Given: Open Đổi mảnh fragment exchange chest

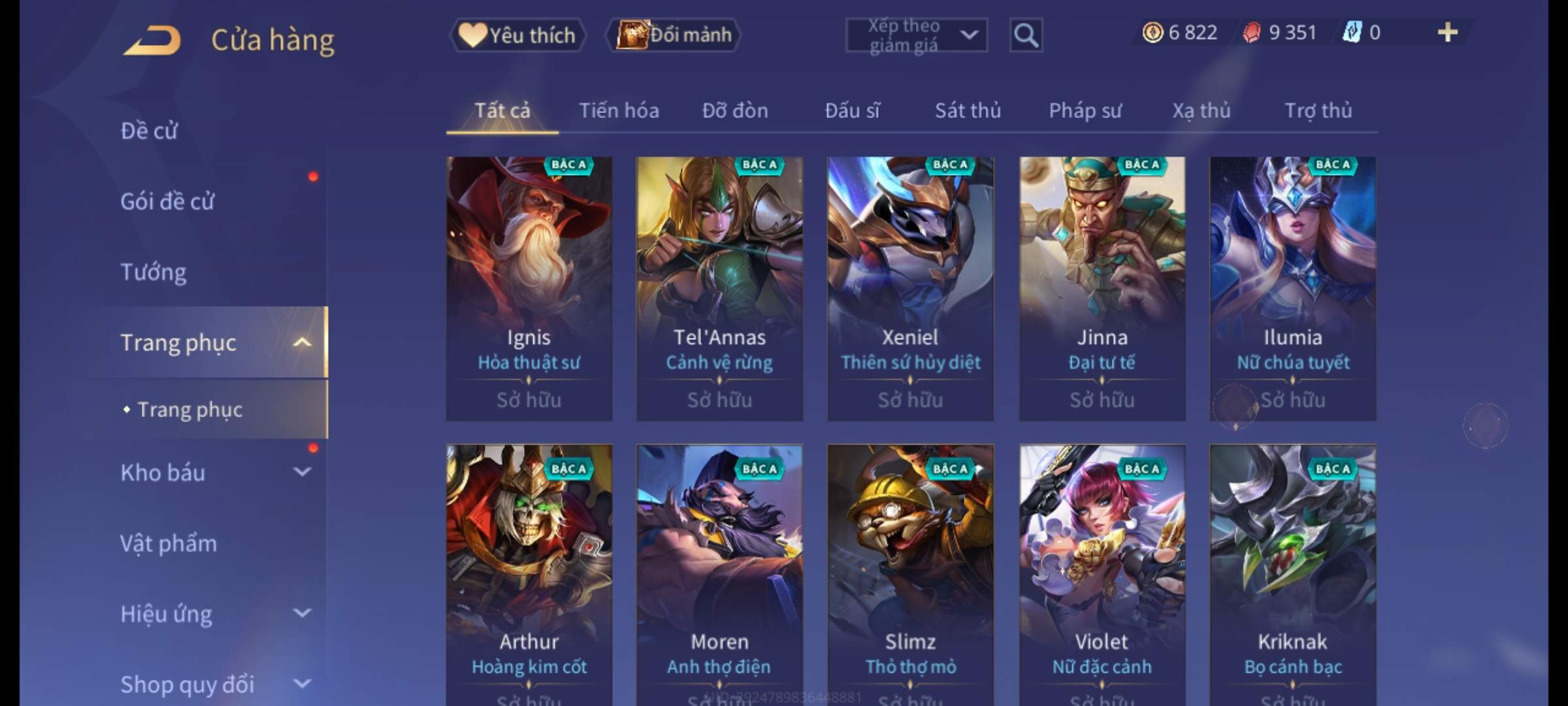Looking at the screenshot, I should pos(674,35).
